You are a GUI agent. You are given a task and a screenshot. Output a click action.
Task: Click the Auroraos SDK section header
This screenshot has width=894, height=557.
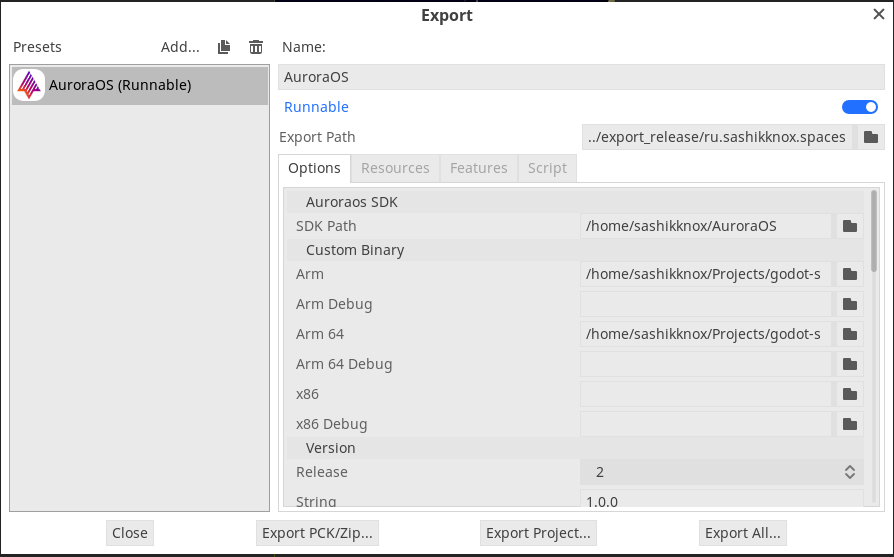pos(575,202)
